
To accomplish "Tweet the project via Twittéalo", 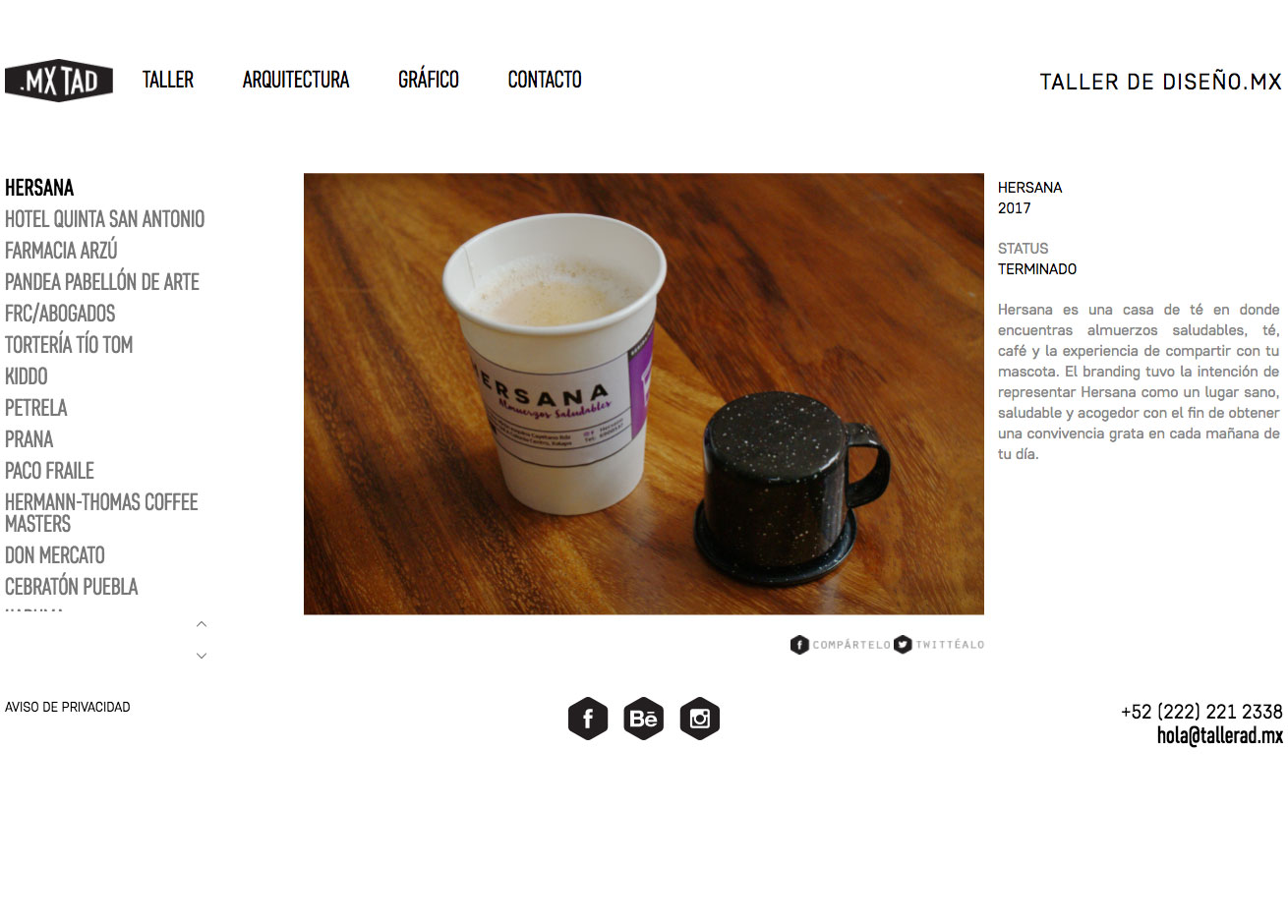I will coord(939,645).
